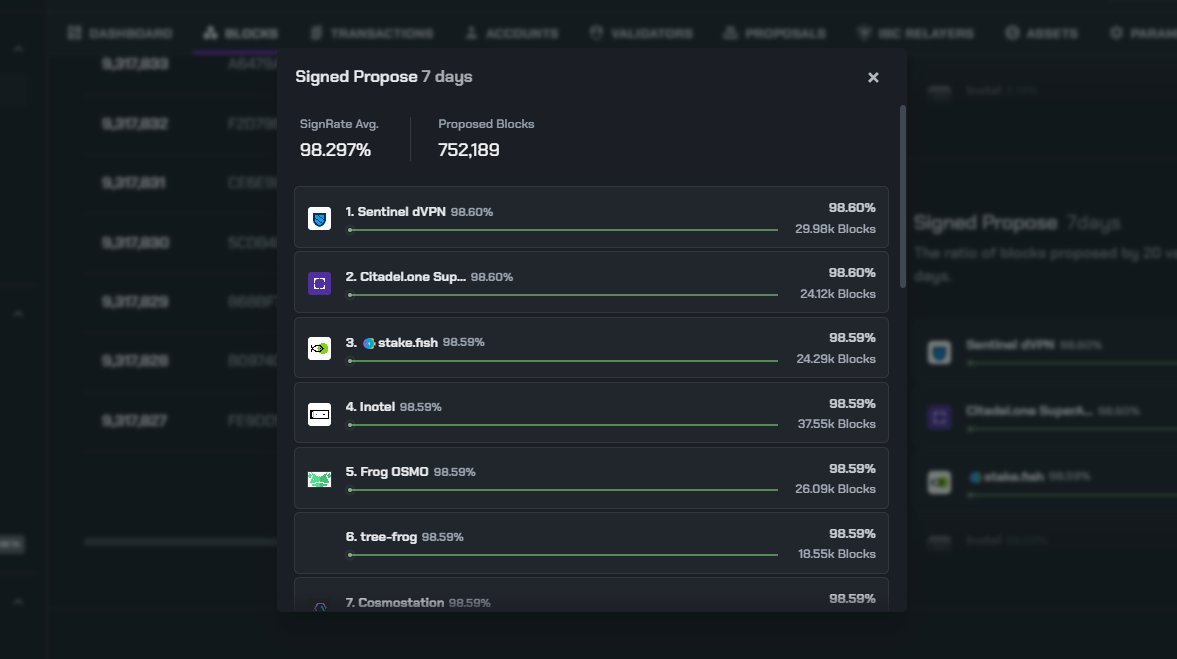This screenshot has height=659, width=1177.
Task: Click the Citadel.one purple logo
Action: pyautogui.click(x=319, y=283)
